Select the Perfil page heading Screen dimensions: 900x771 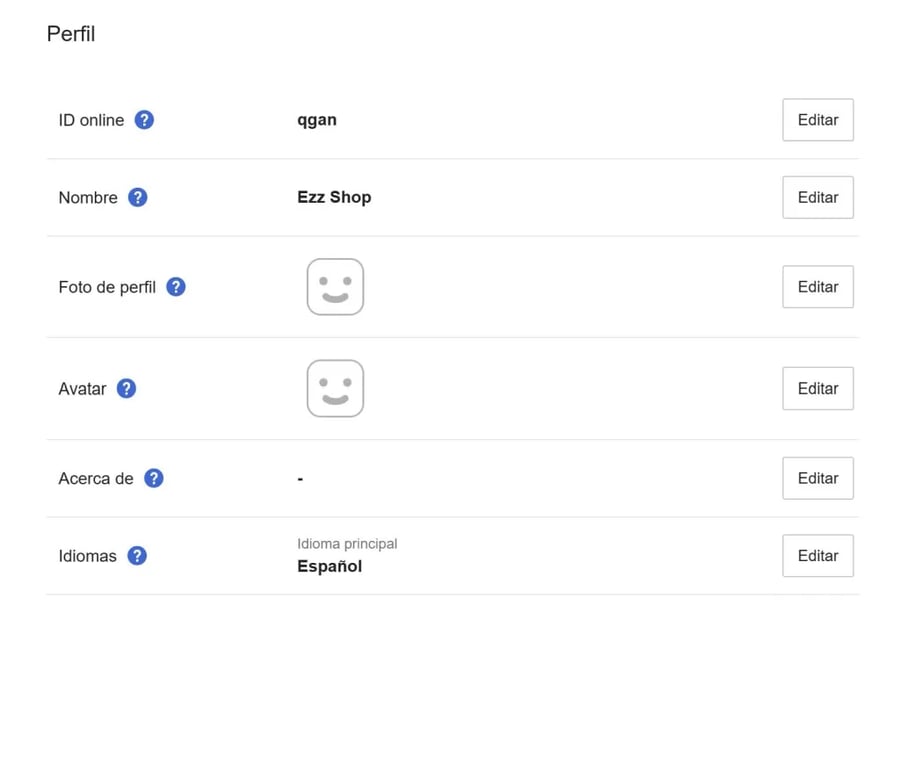(71, 34)
